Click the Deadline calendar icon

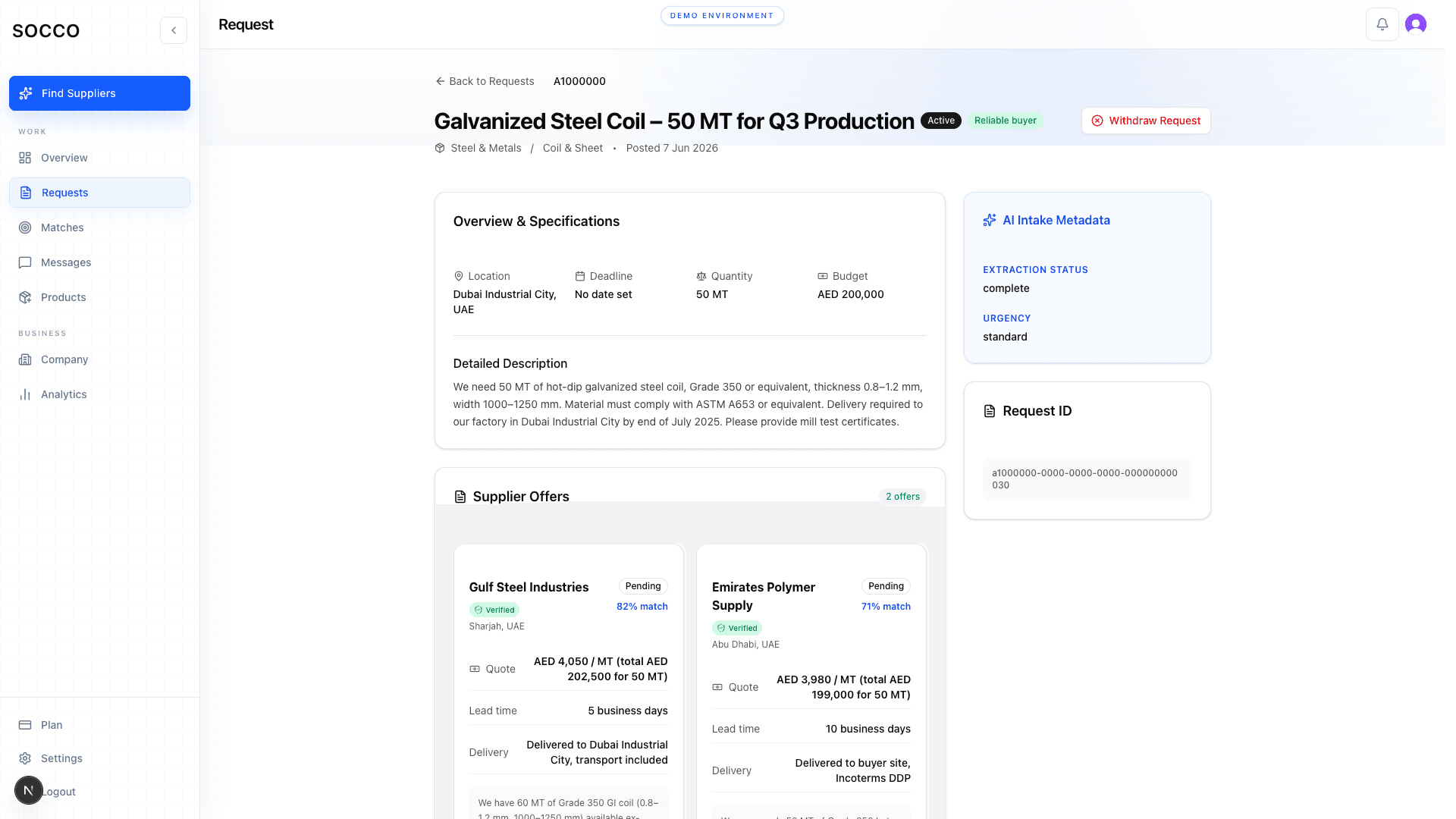pyautogui.click(x=580, y=276)
